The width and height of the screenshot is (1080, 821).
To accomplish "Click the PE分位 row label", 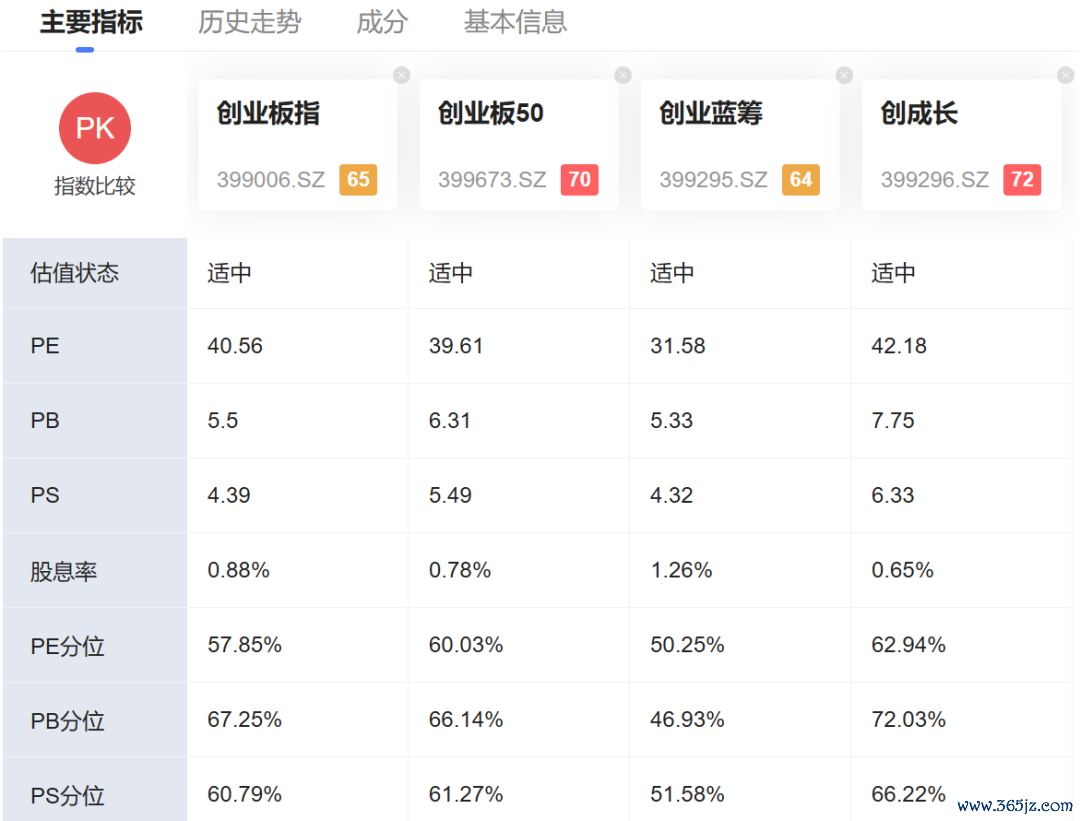I will [68, 646].
